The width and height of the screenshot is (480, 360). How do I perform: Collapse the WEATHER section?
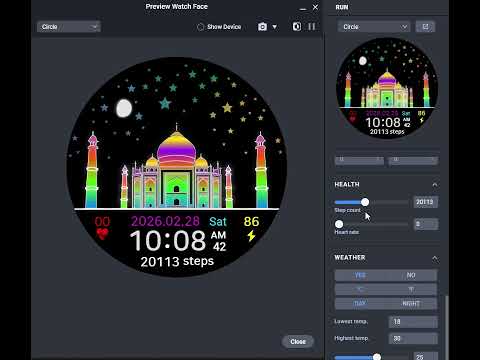point(435,258)
